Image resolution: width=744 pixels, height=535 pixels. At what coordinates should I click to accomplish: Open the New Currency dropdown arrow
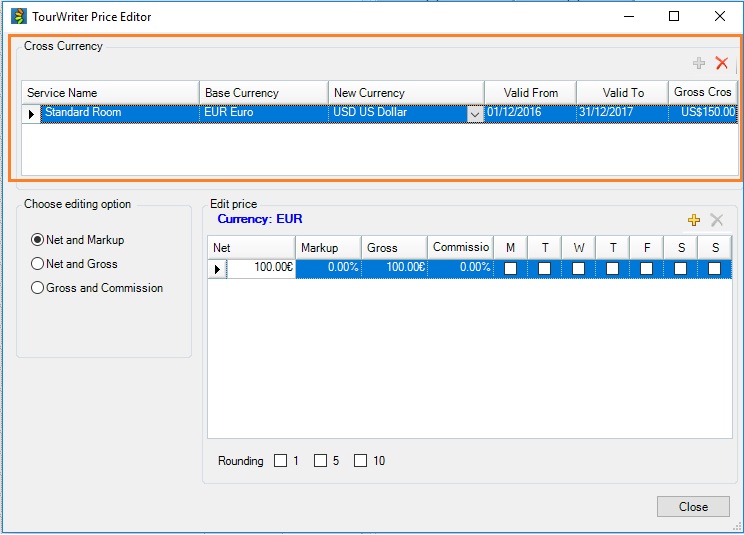point(474,114)
